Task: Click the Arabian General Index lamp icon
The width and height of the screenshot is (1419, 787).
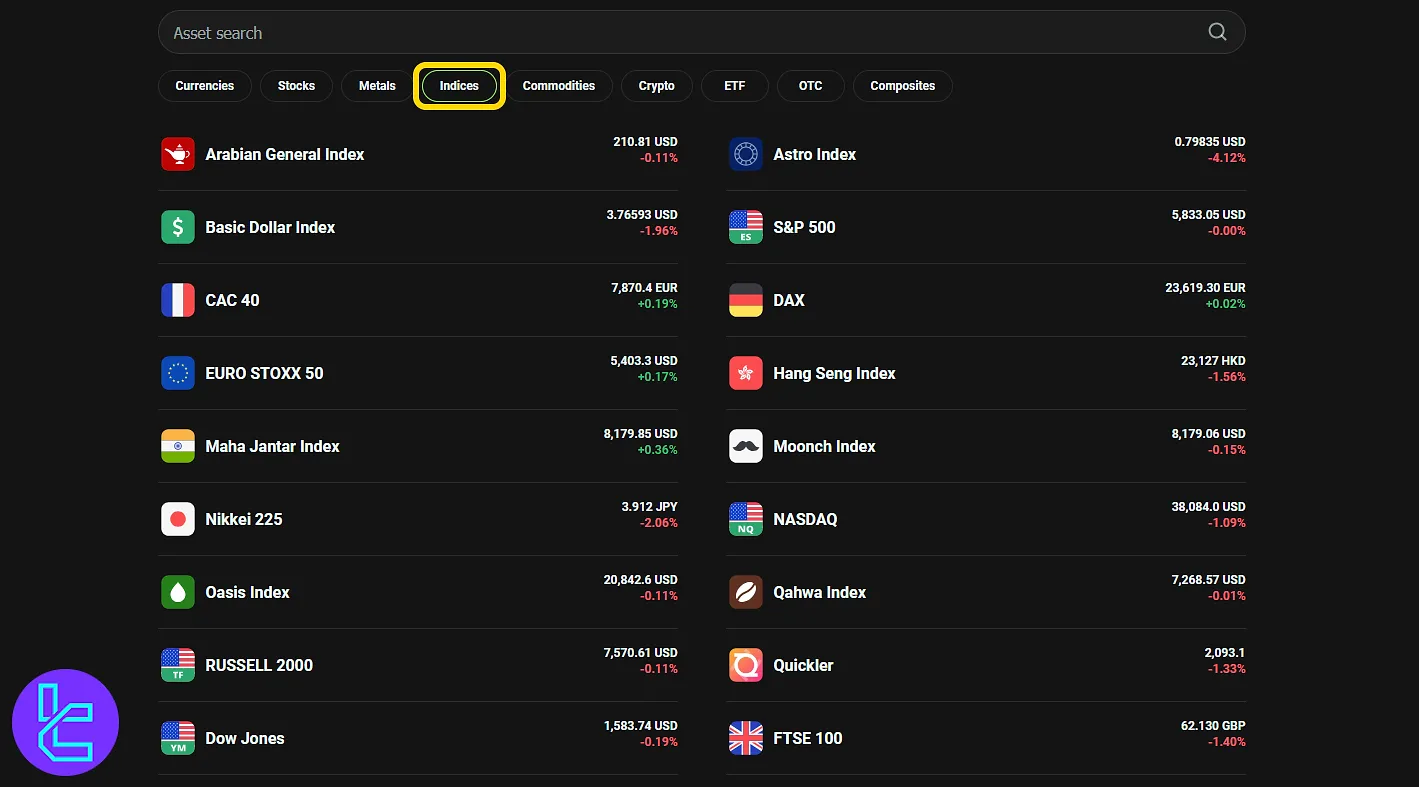Action: (178, 154)
